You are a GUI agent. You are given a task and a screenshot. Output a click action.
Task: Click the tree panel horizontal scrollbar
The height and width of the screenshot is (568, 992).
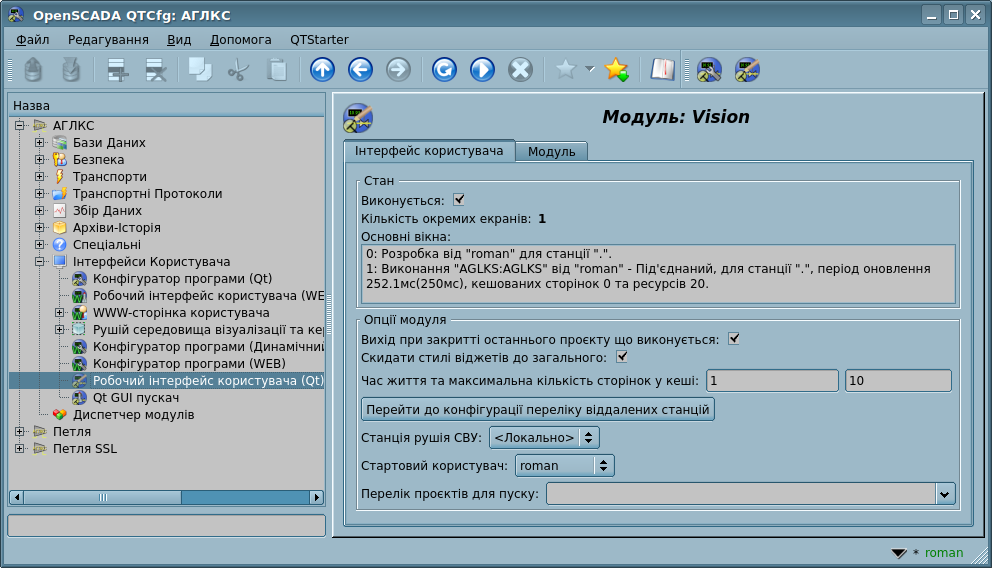point(166,497)
